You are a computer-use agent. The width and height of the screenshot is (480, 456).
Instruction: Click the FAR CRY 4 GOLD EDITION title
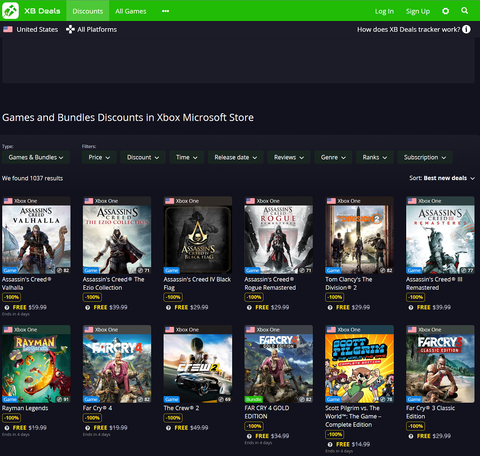pyautogui.click(x=267, y=412)
